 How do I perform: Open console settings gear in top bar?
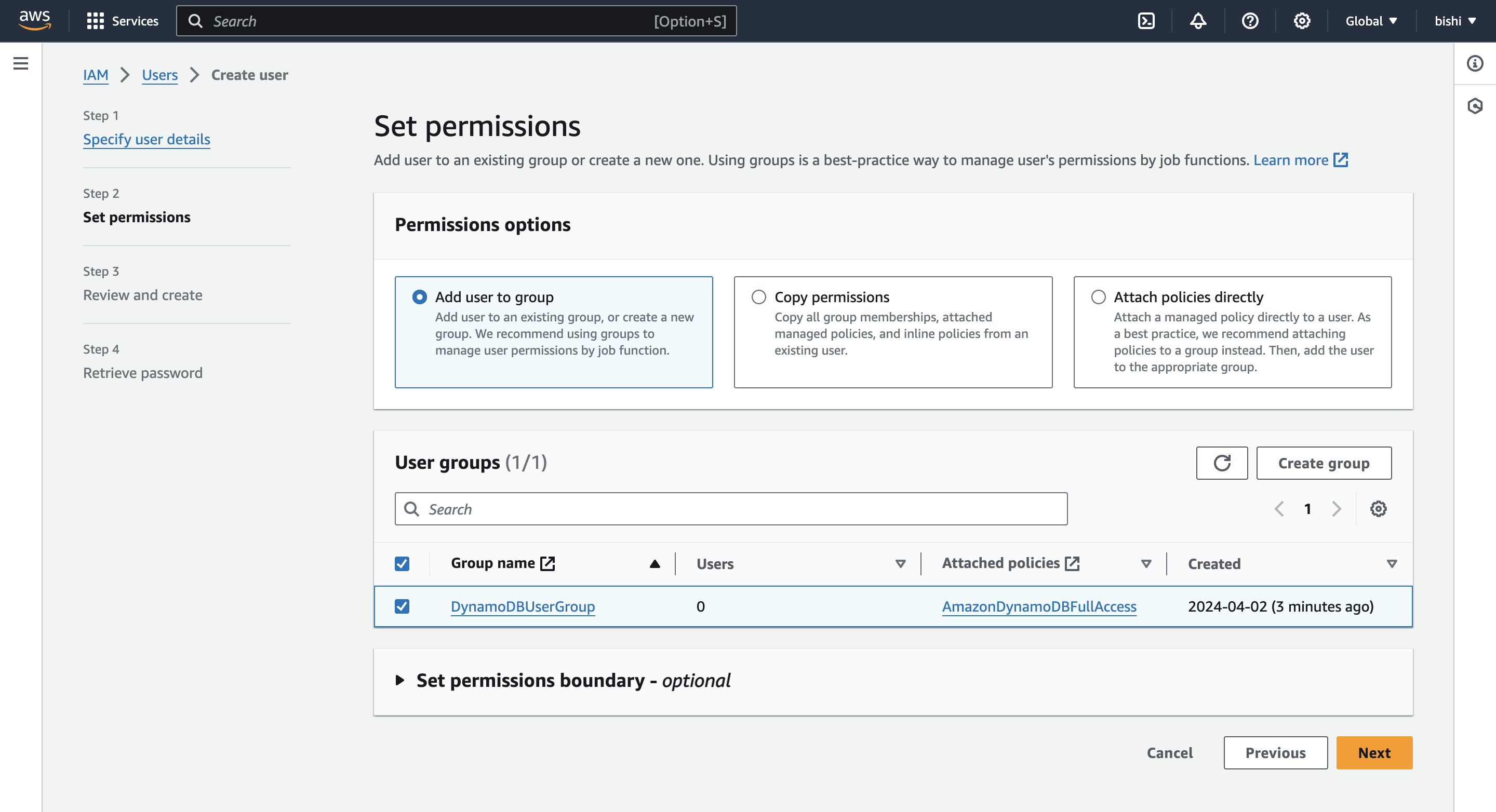click(1301, 21)
